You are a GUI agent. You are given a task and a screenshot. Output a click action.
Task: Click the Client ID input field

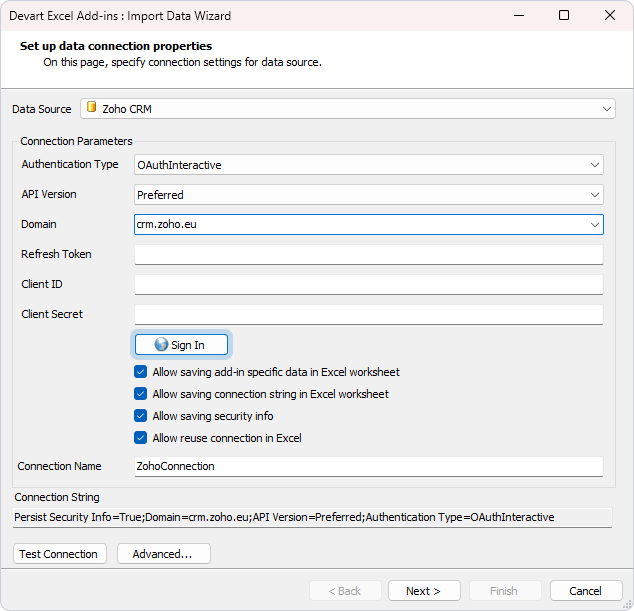369,284
